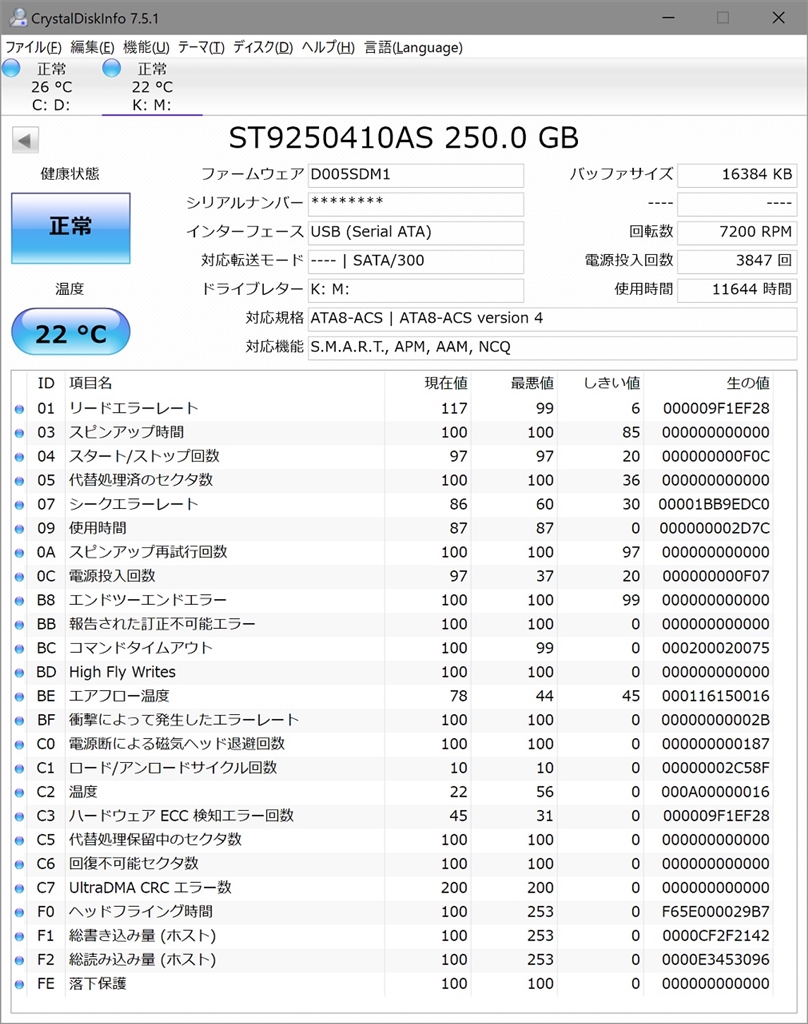
Task: Click the firmware field D005SDM1
Action: 415,175
